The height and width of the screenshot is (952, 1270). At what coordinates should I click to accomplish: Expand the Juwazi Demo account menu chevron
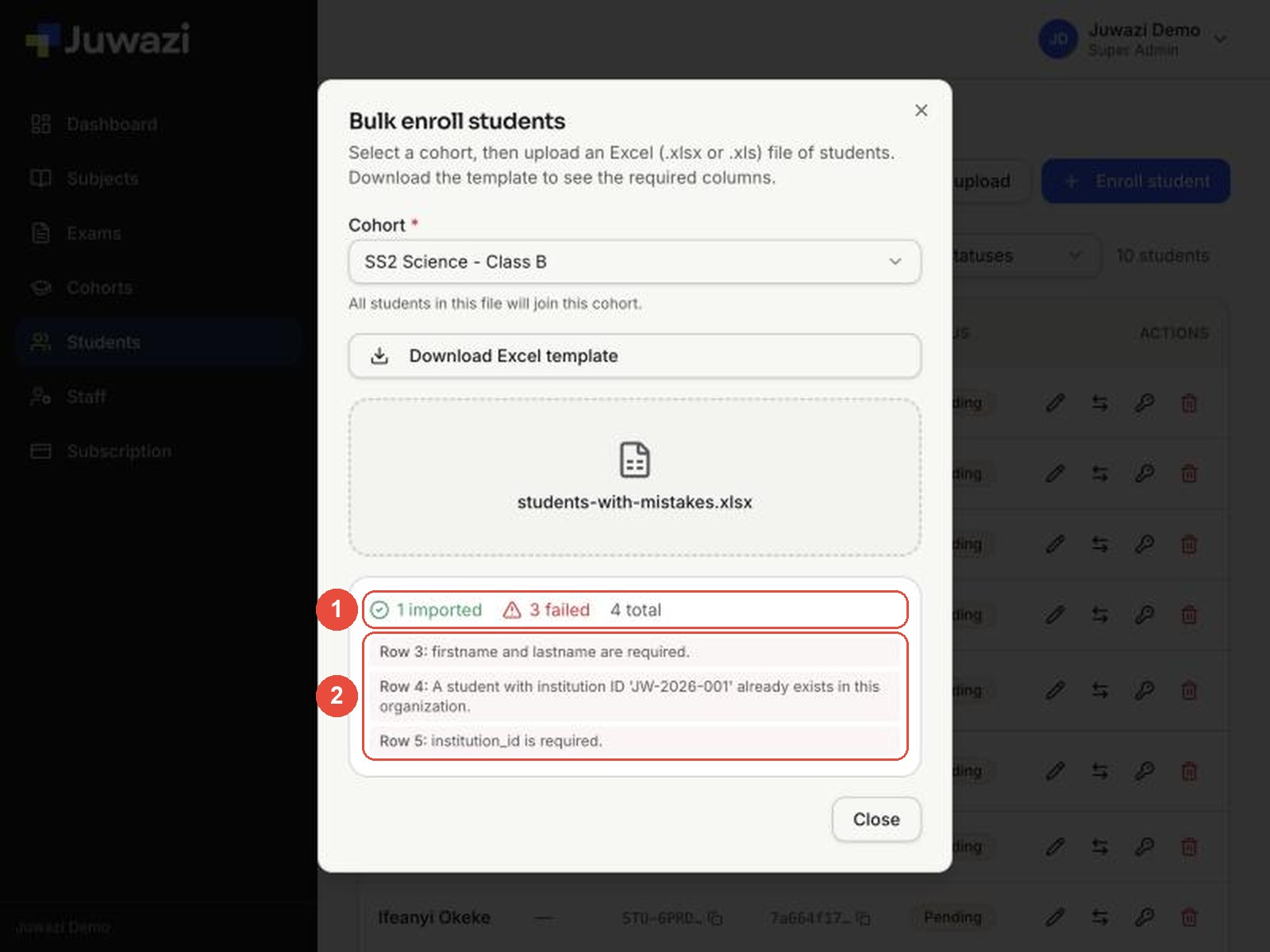click(1221, 39)
